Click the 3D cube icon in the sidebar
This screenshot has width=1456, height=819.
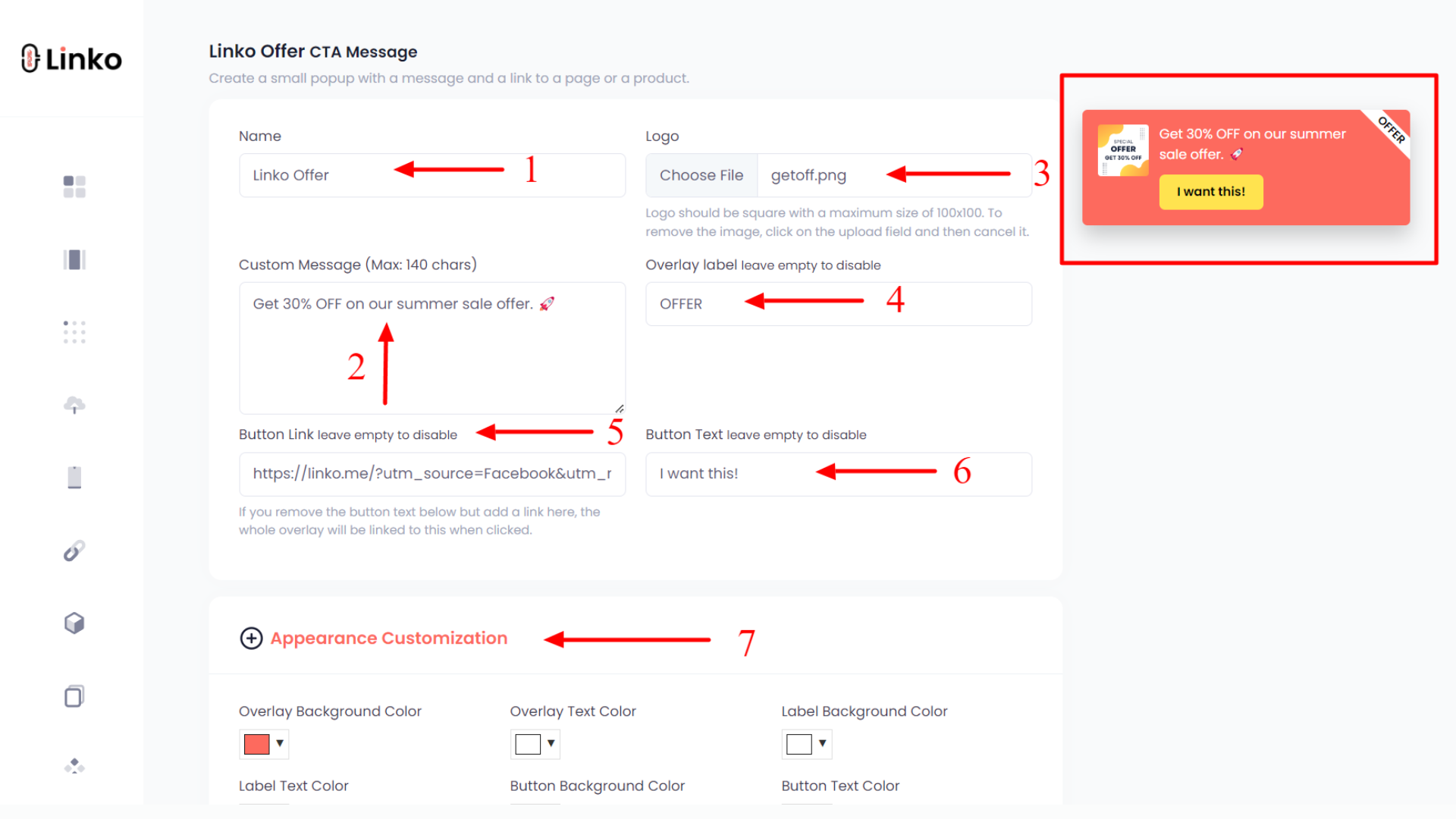click(x=74, y=623)
